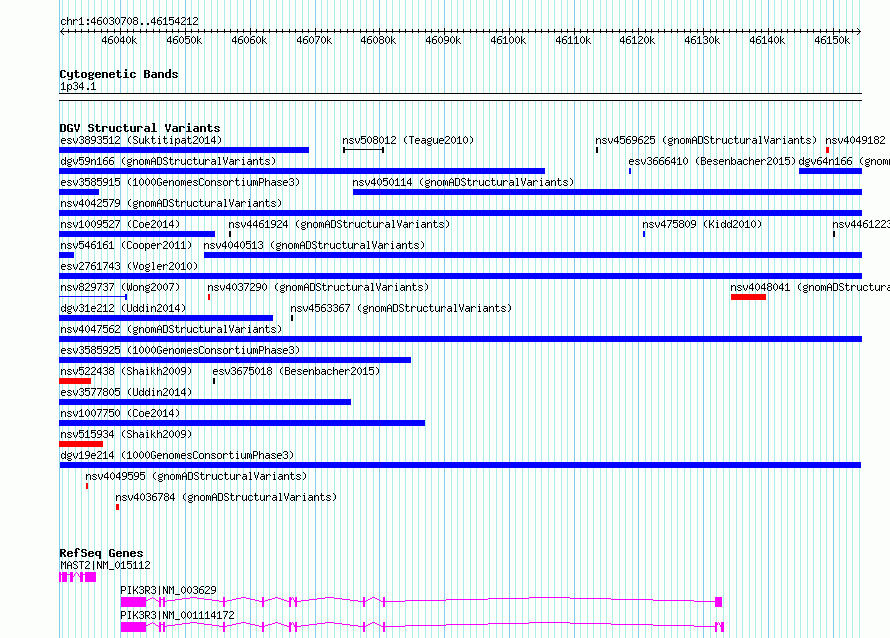Click the esv2761743 (Vogler2010) variant label
This screenshot has width=890, height=638.
click(x=129, y=266)
